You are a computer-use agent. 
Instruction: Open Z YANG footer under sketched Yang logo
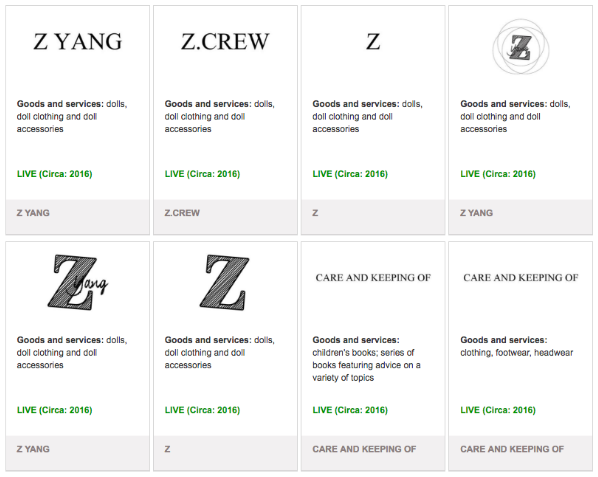[33, 449]
